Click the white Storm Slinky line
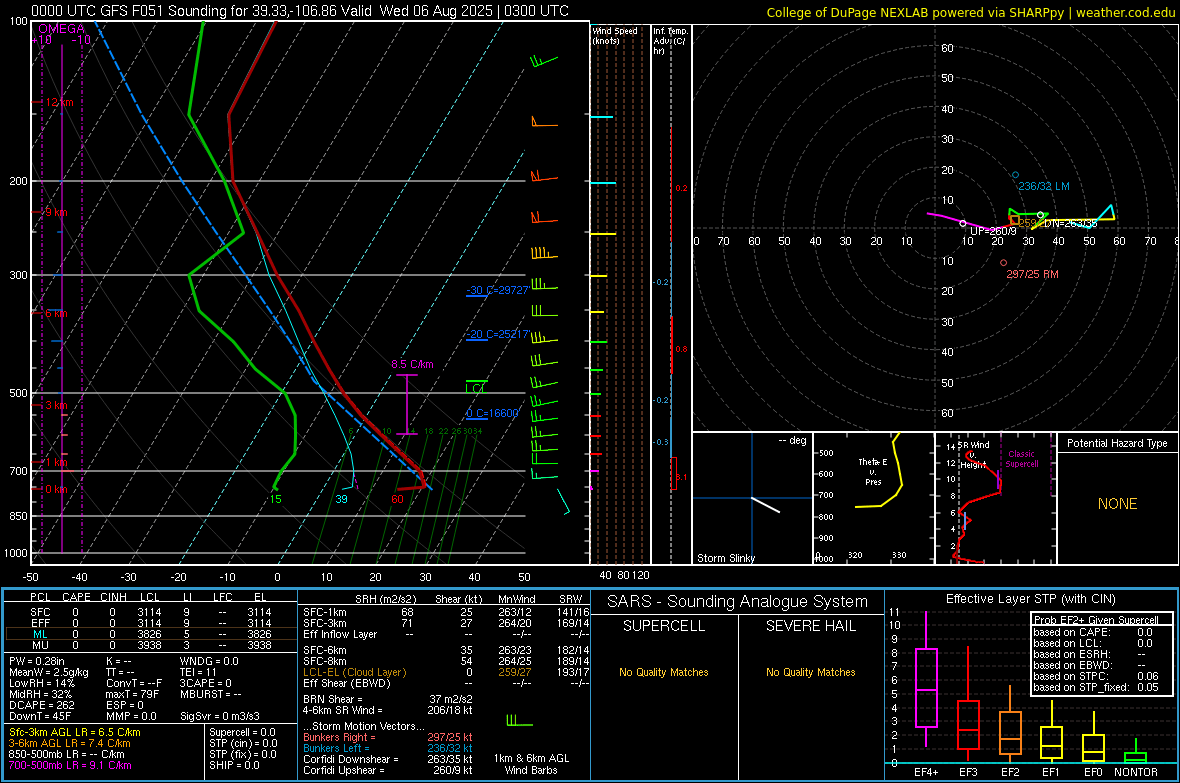 click(x=766, y=504)
